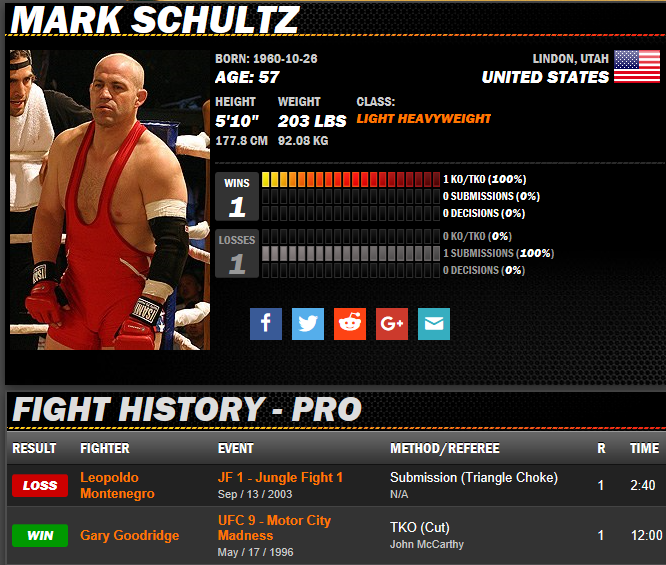Share profile on Reddit
The height and width of the screenshot is (565, 666).
coord(350,324)
